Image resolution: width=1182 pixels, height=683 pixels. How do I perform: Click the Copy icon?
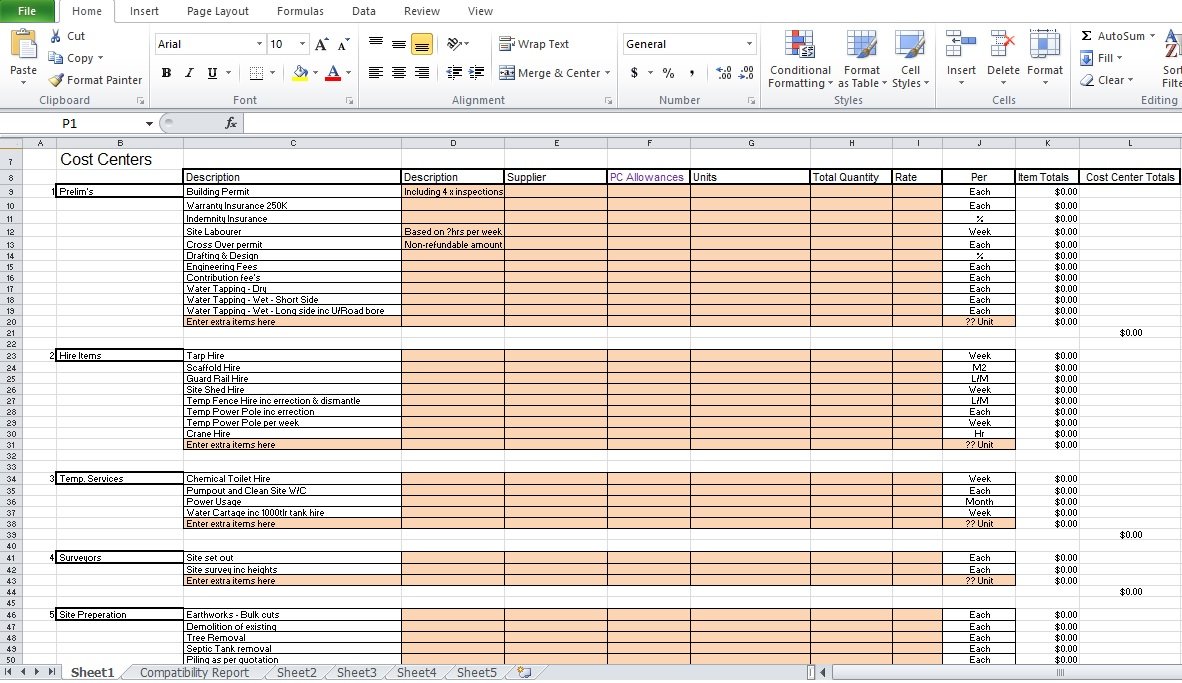pos(55,58)
